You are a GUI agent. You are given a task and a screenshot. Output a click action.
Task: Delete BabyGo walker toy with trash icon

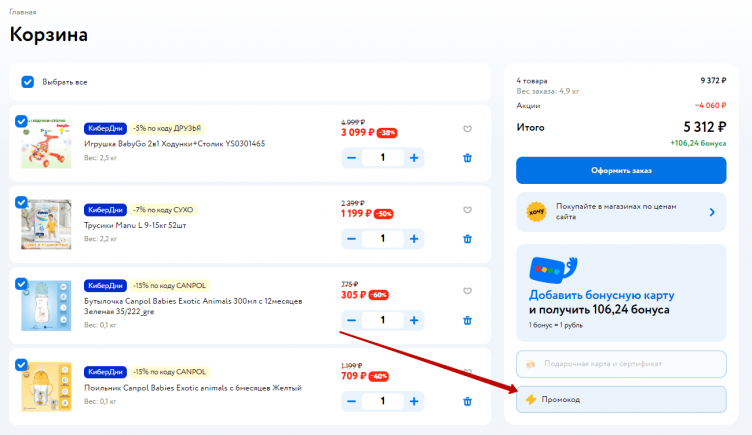pos(467,157)
